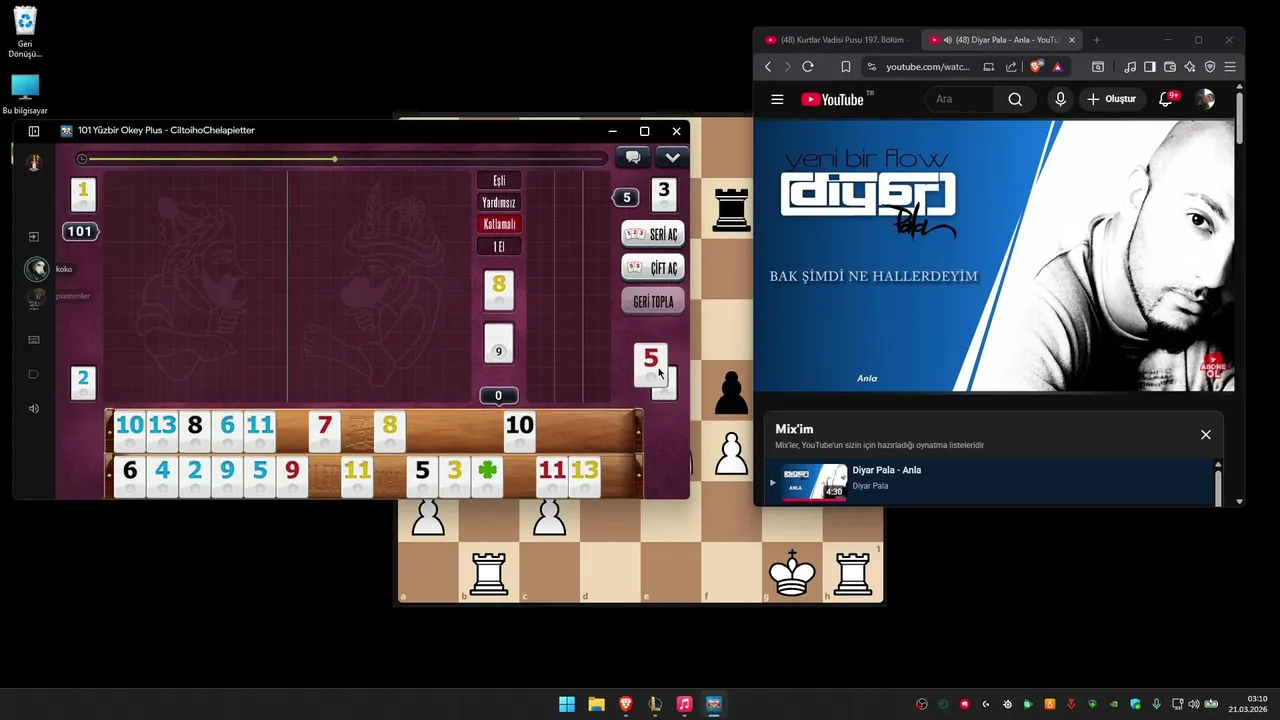Click the exit table icon in Okey sidebar

tap(34, 237)
